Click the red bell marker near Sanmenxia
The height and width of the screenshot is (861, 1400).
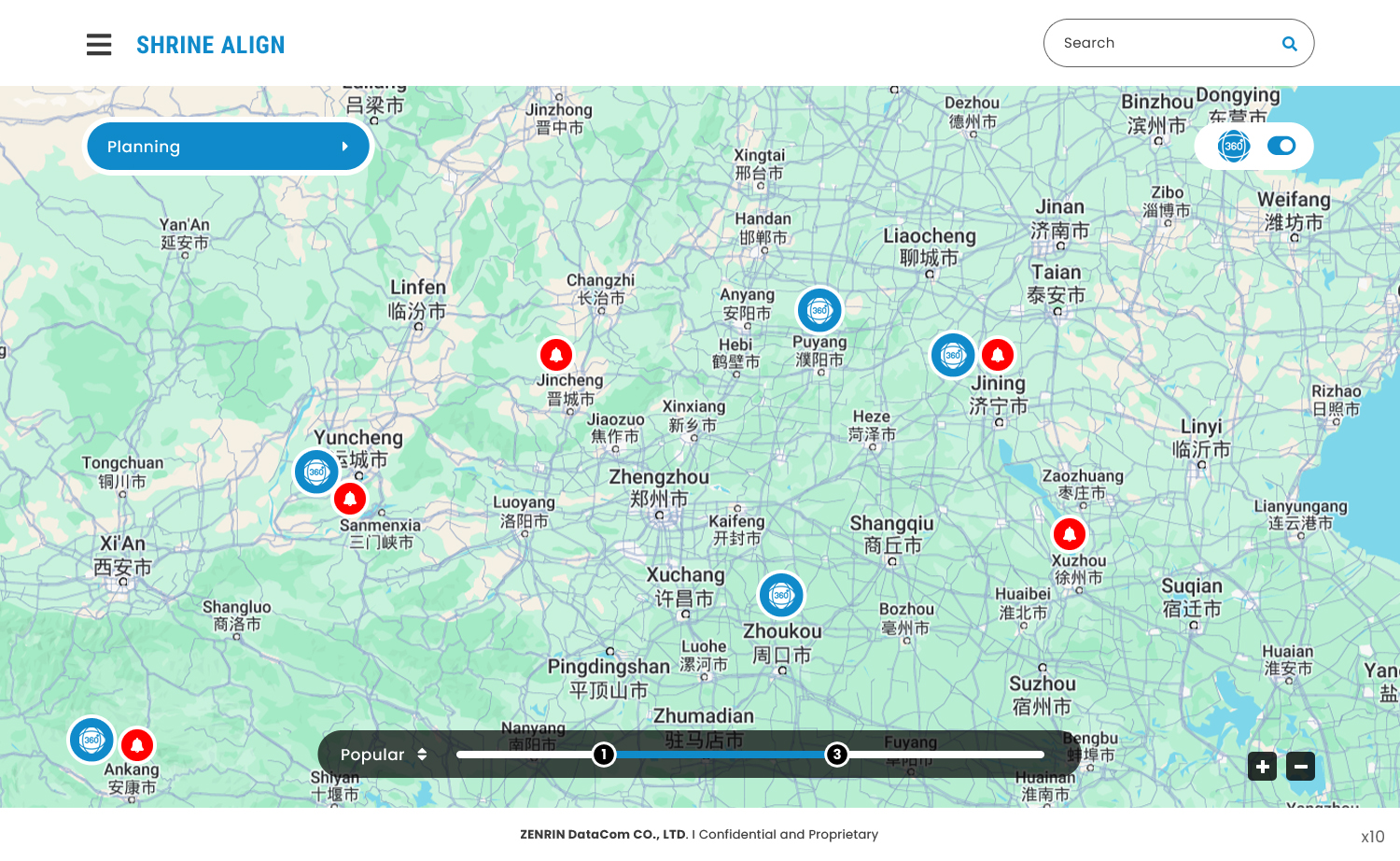point(350,499)
